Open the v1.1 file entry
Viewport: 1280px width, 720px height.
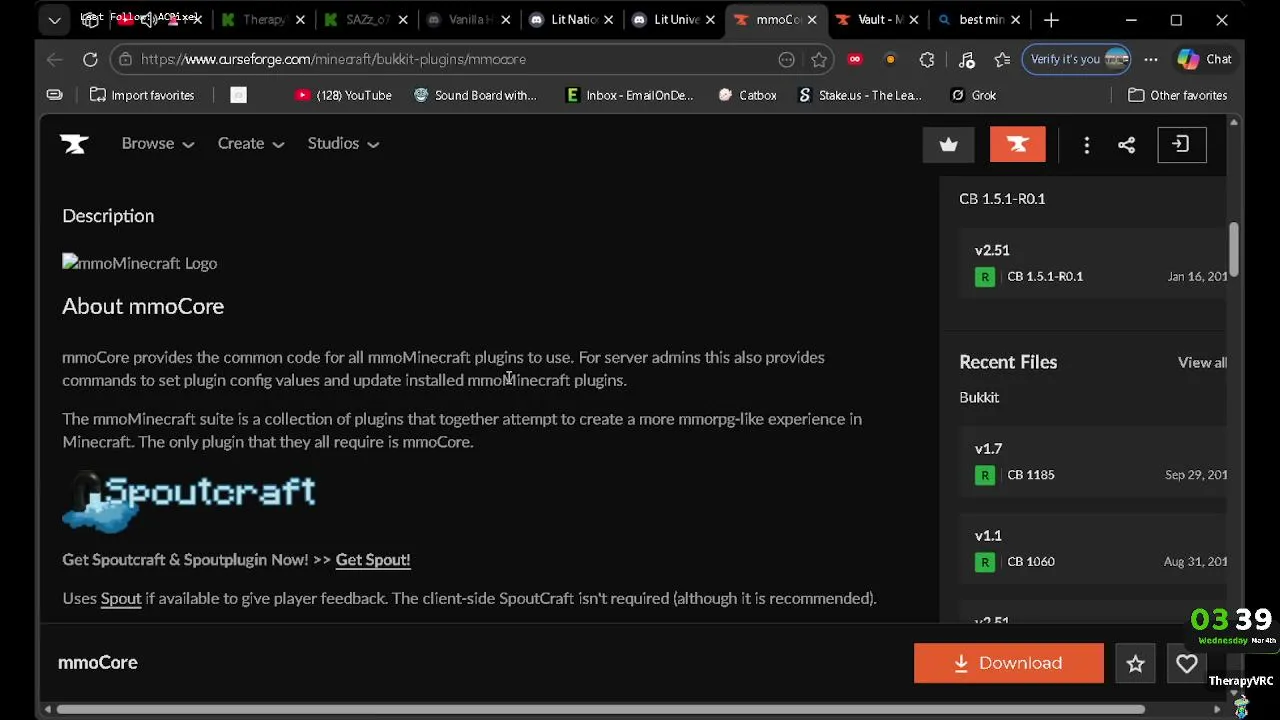pyautogui.click(x=1093, y=549)
